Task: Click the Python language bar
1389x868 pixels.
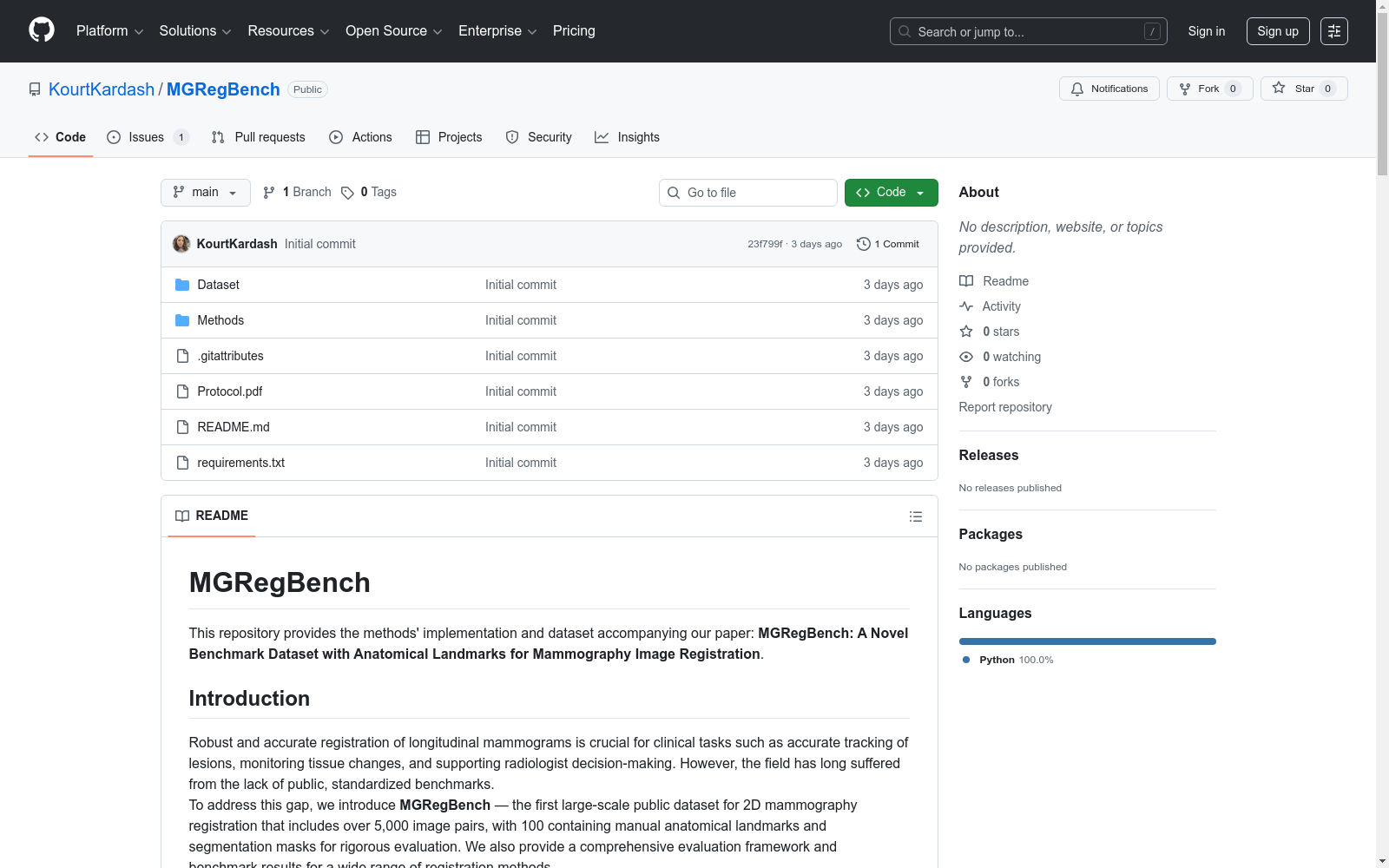Action: [1088, 641]
